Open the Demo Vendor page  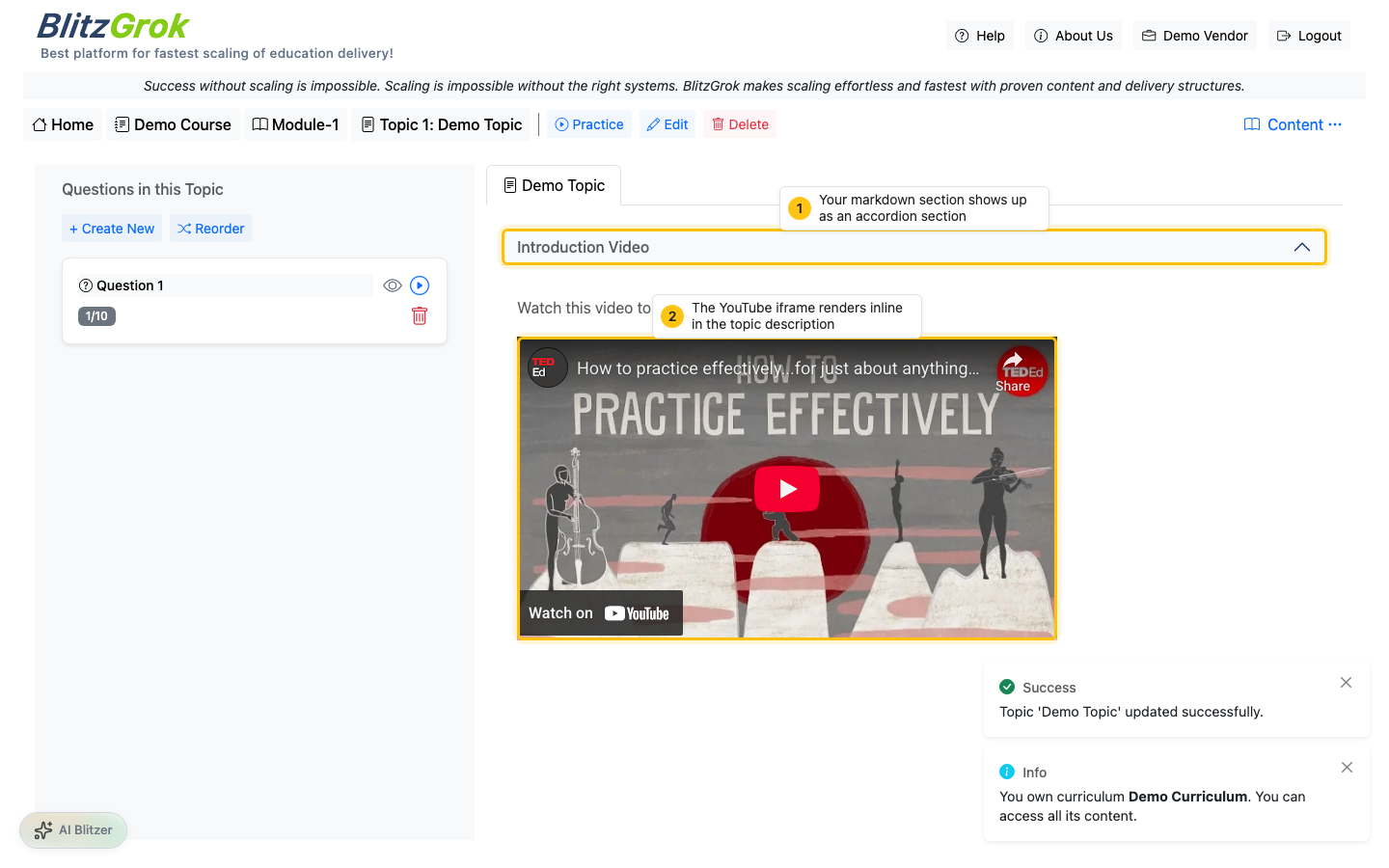[x=1194, y=35]
